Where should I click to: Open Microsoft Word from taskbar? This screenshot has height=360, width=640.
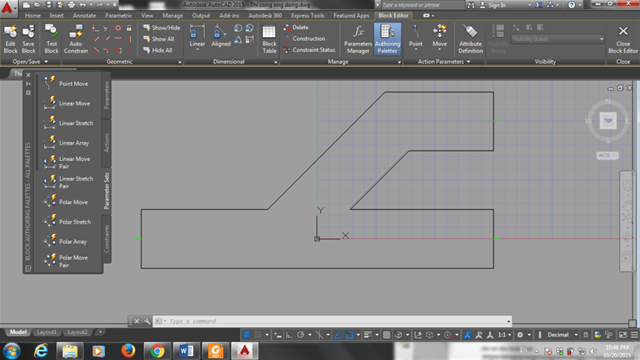click(x=186, y=351)
